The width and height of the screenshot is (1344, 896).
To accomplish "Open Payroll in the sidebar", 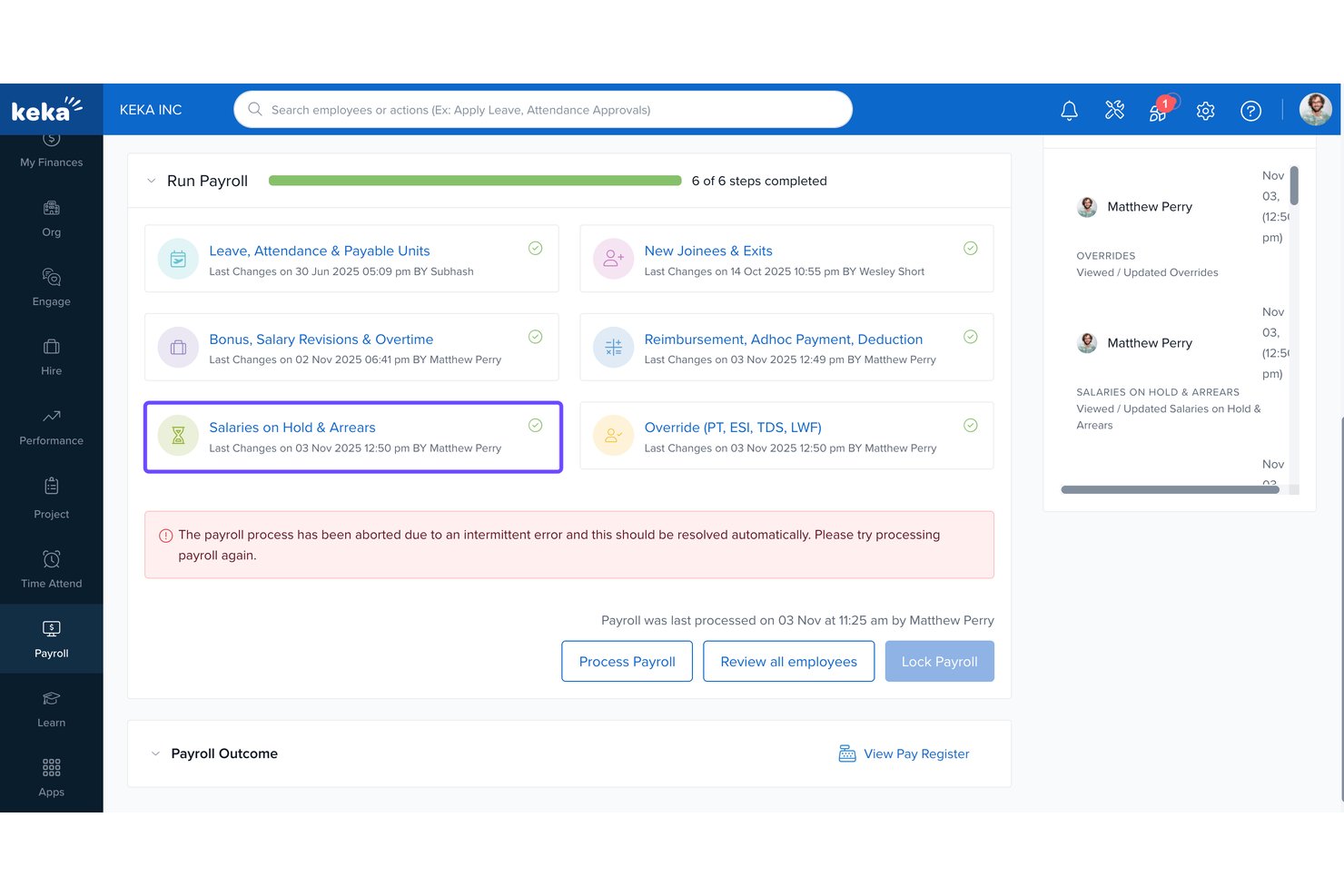I will pyautogui.click(x=52, y=639).
